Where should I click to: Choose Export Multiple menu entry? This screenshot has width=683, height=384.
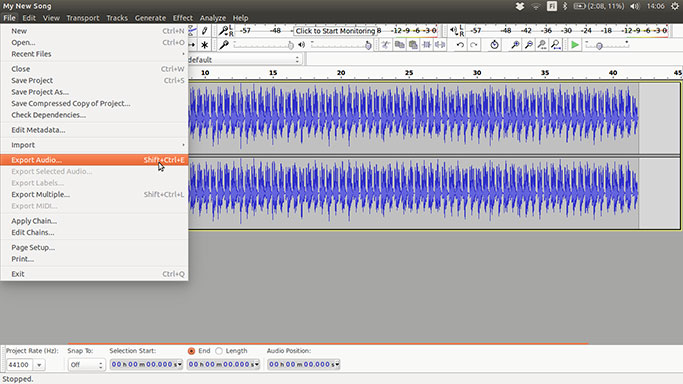(94, 195)
